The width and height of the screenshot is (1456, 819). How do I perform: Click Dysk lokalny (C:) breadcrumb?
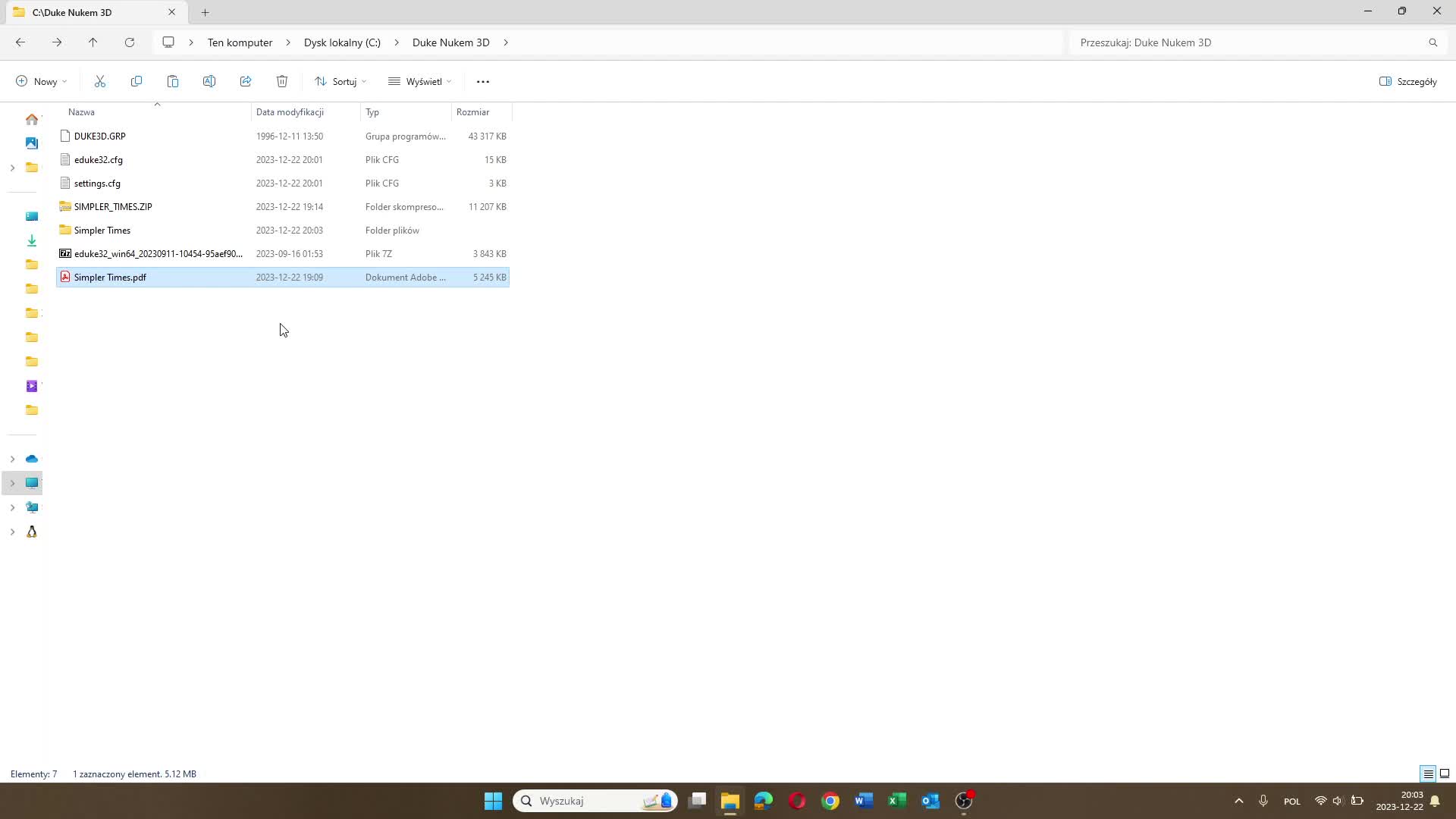[342, 42]
